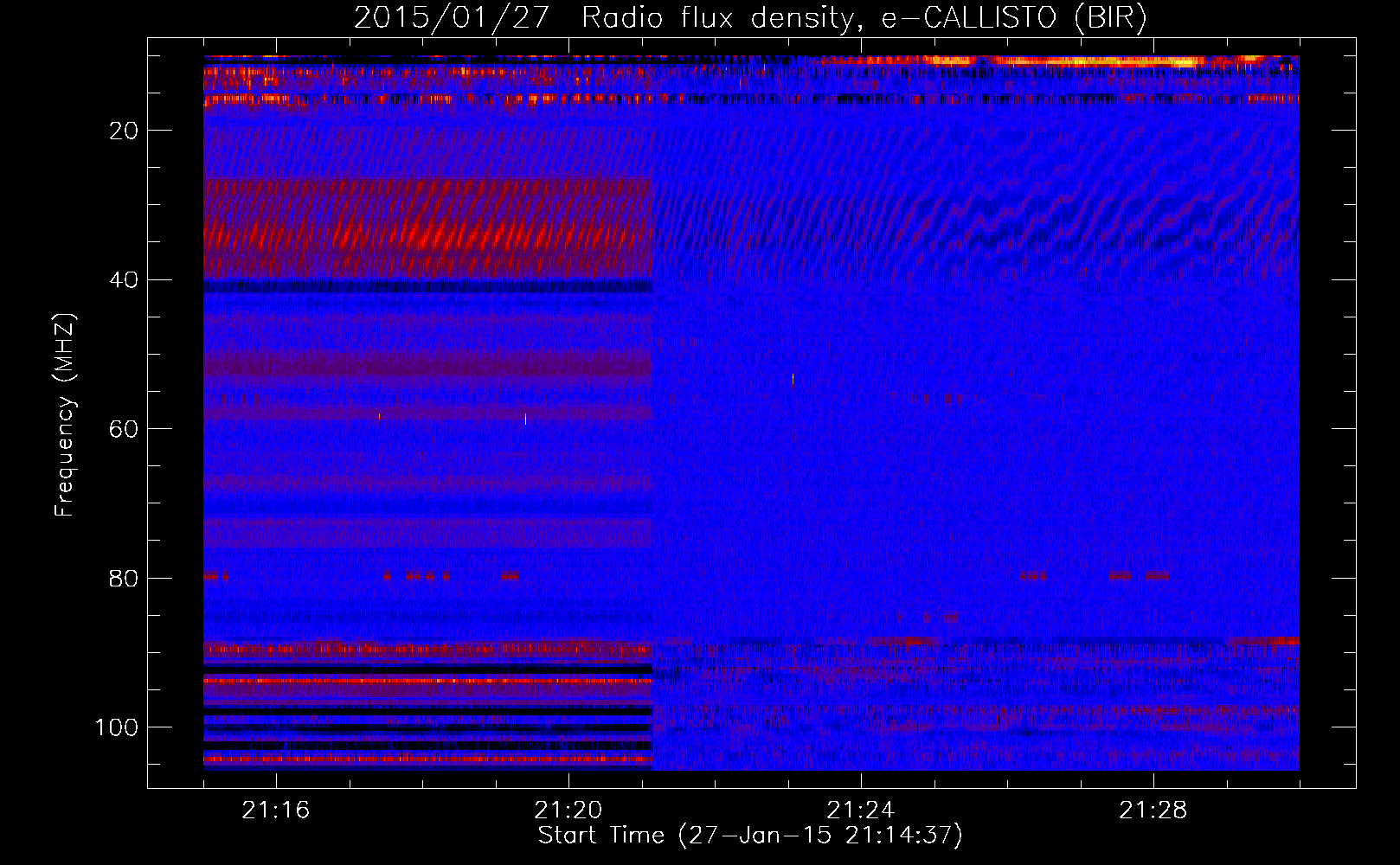Click the 'Start Time (27-Jan-15 21:14:37)' axis label
The width and height of the screenshot is (1400, 865).
pyautogui.click(x=750, y=836)
